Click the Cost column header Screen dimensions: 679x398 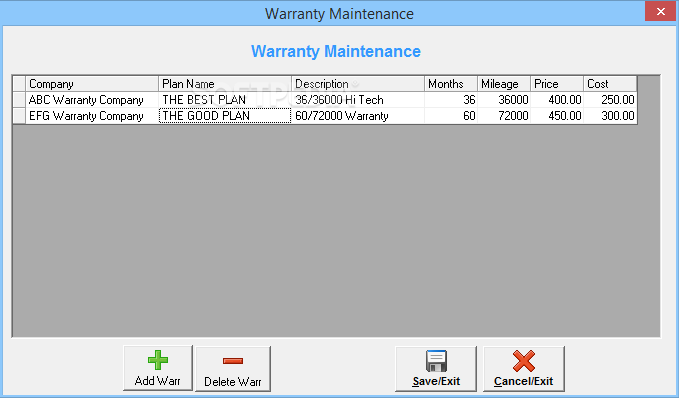(610, 84)
